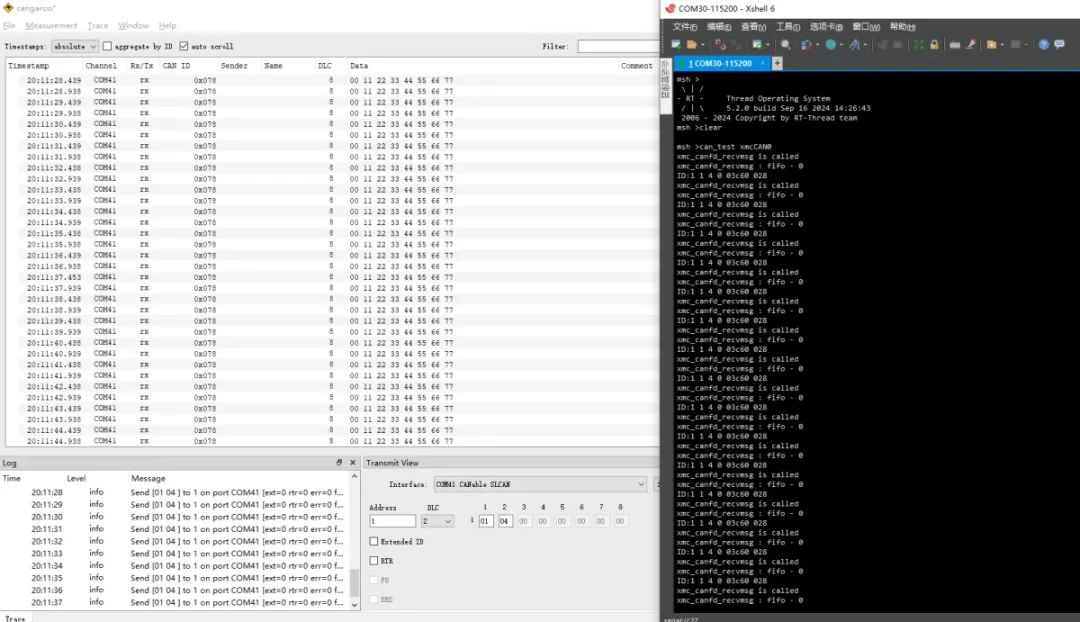
Task: Click the Message column header in Log
Action: pos(148,478)
